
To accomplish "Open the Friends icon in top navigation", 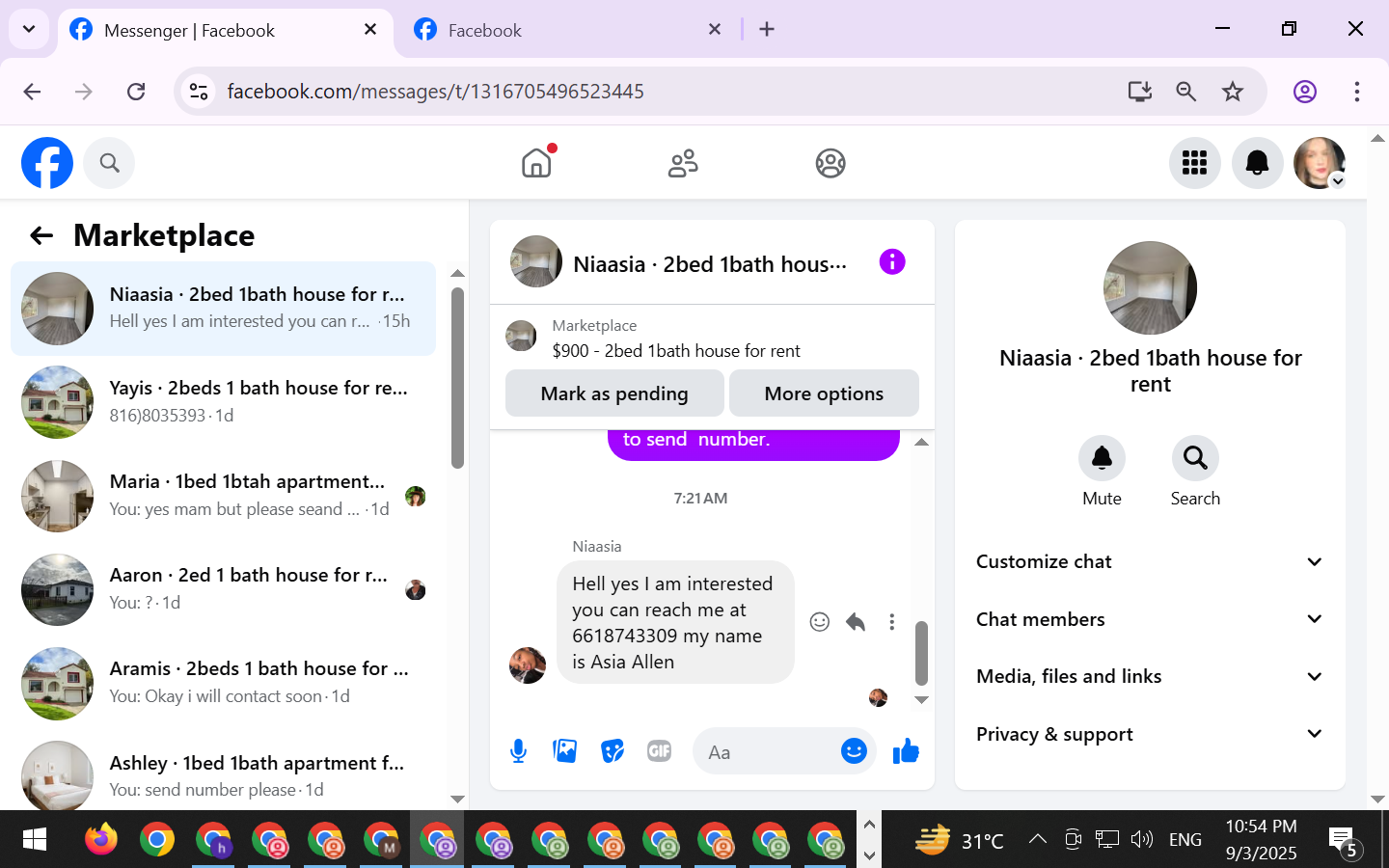I will [x=683, y=163].
